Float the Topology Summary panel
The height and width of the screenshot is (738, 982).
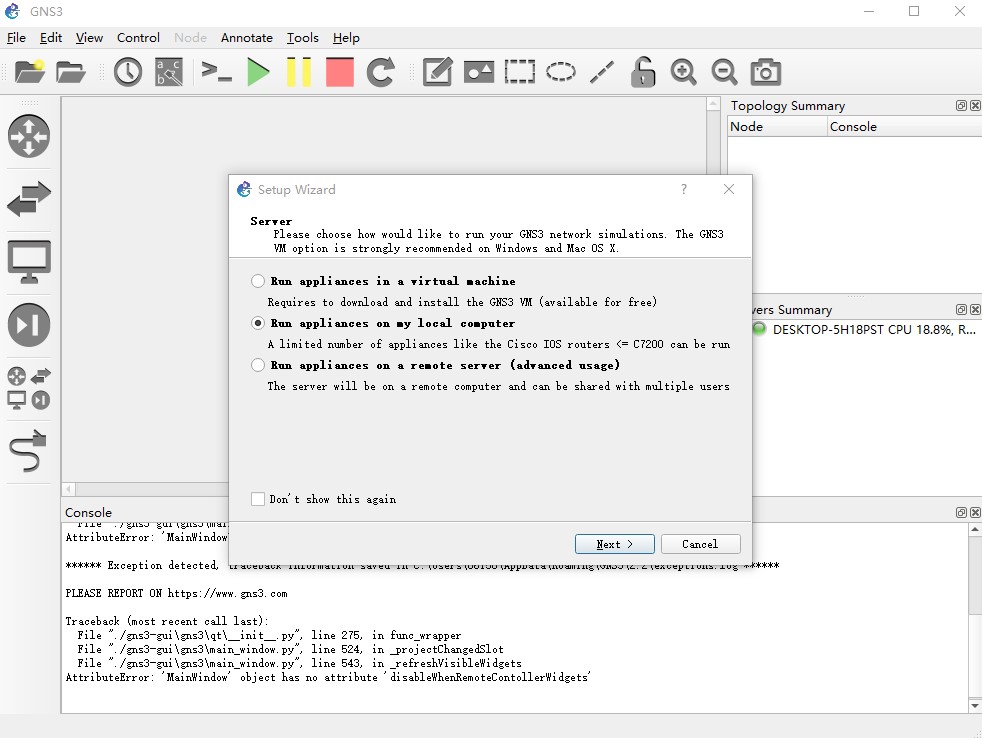pos(961,105)
